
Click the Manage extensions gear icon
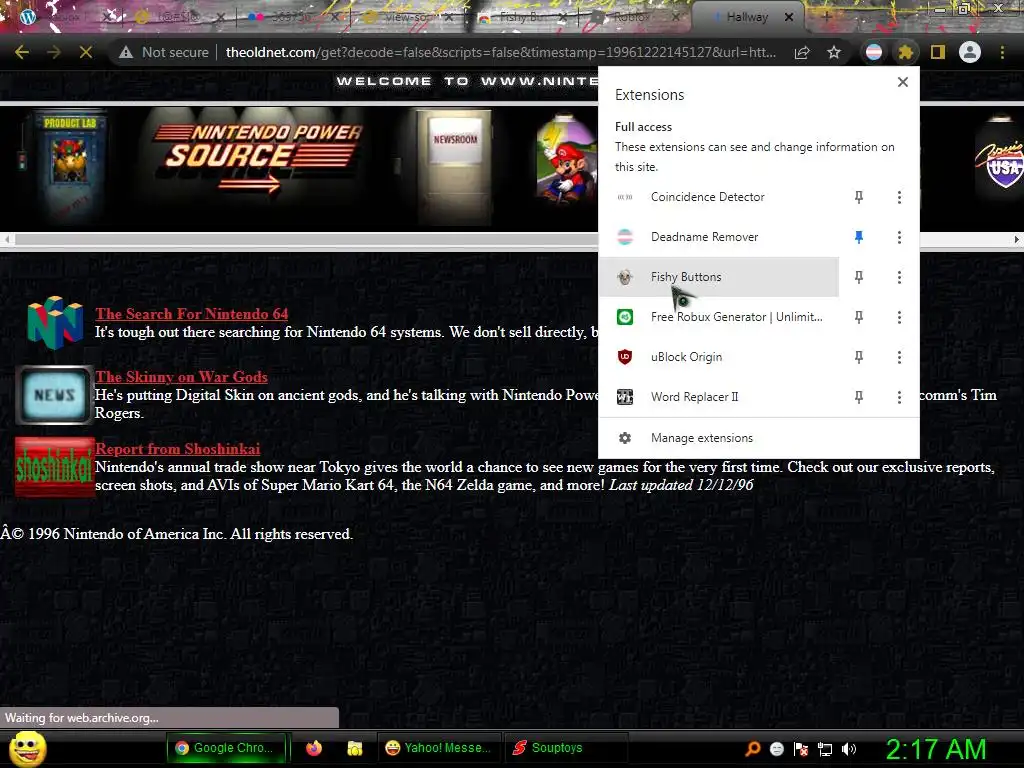625,438
